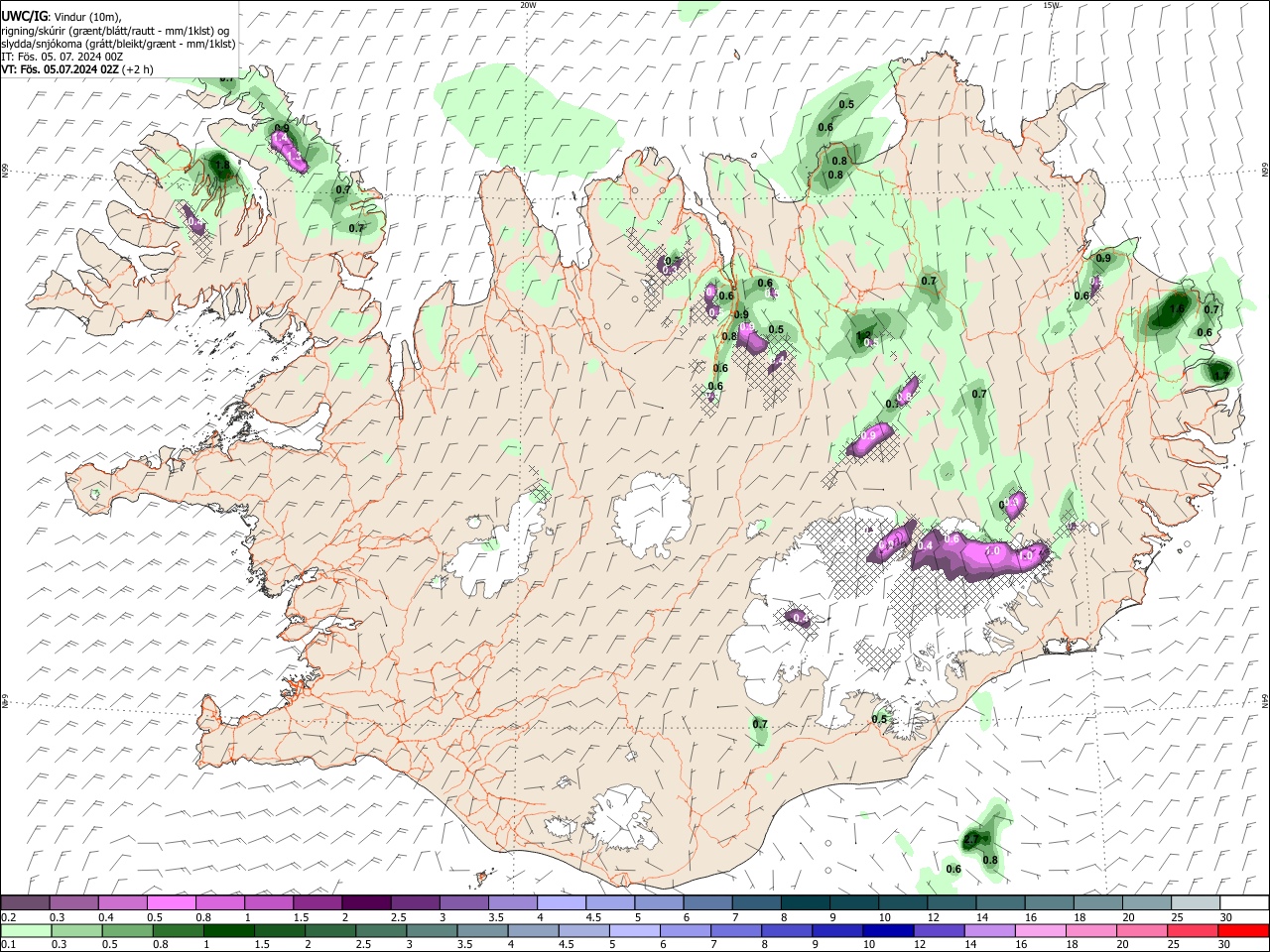This screenshot has height=952, width=1270.
Task: Click the '30' label on the lower legend row
Action: [x=1225, y=945]
